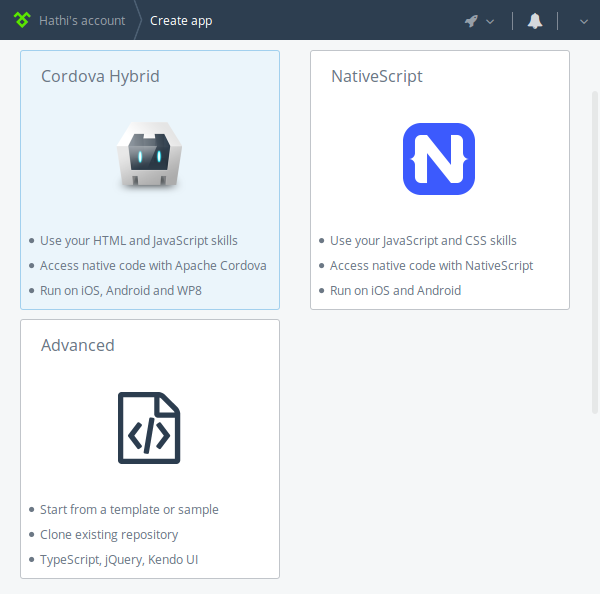Select the NativeScript title

tap(377, 76)
